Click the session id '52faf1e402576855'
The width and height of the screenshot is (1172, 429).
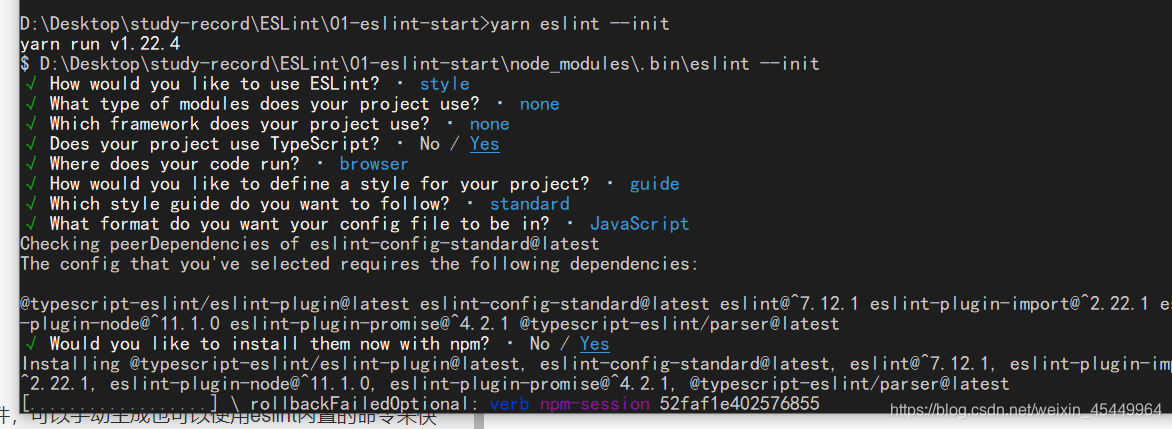[739, 404]
